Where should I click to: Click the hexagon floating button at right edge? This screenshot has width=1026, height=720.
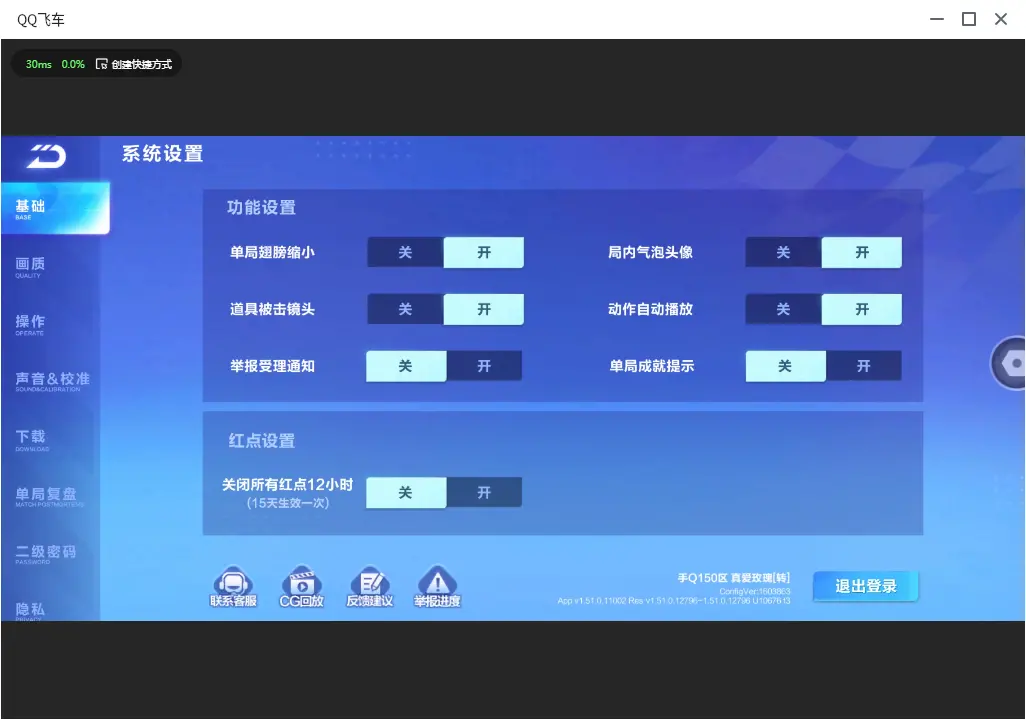[1010, 363]
